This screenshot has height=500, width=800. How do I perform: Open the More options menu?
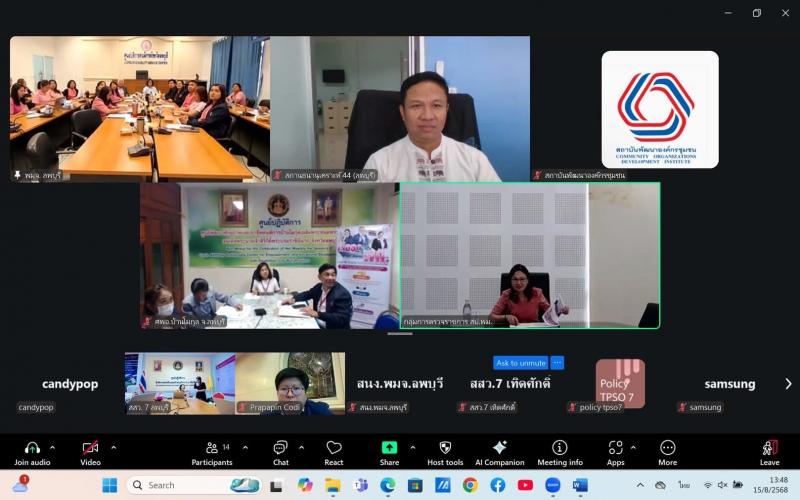[x=667, y=454]
